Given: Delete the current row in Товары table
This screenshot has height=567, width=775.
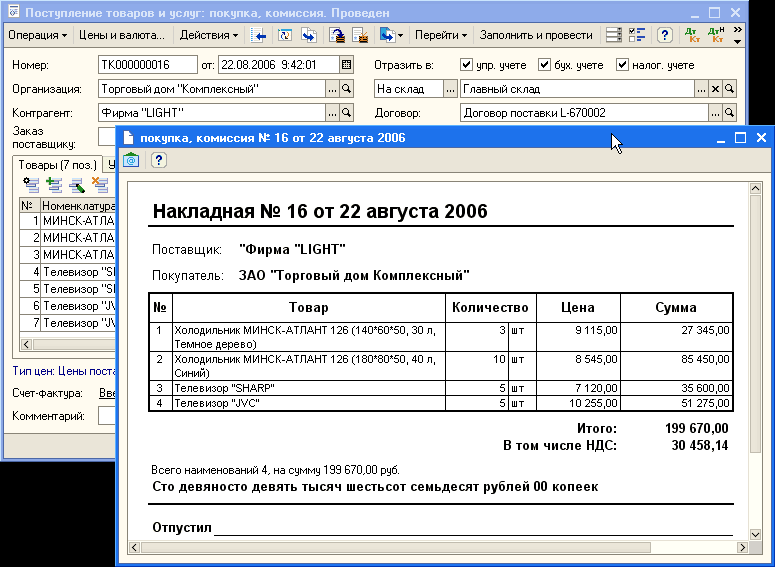Looking at the screenshot, I should click(100, 185).
